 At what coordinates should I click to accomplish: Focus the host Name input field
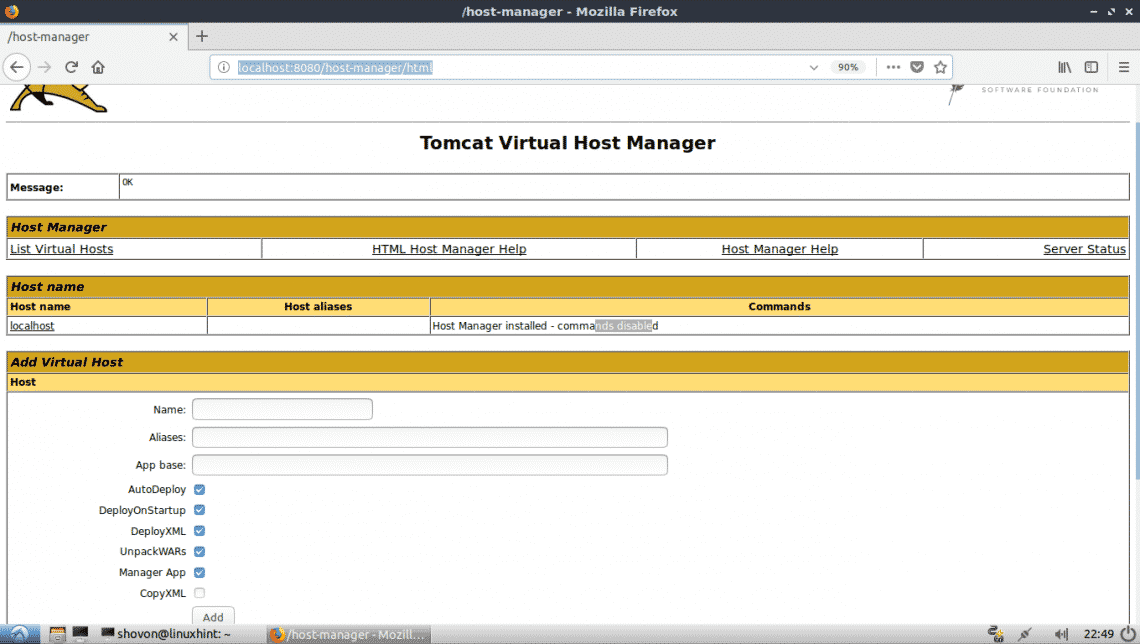[282, 409]
